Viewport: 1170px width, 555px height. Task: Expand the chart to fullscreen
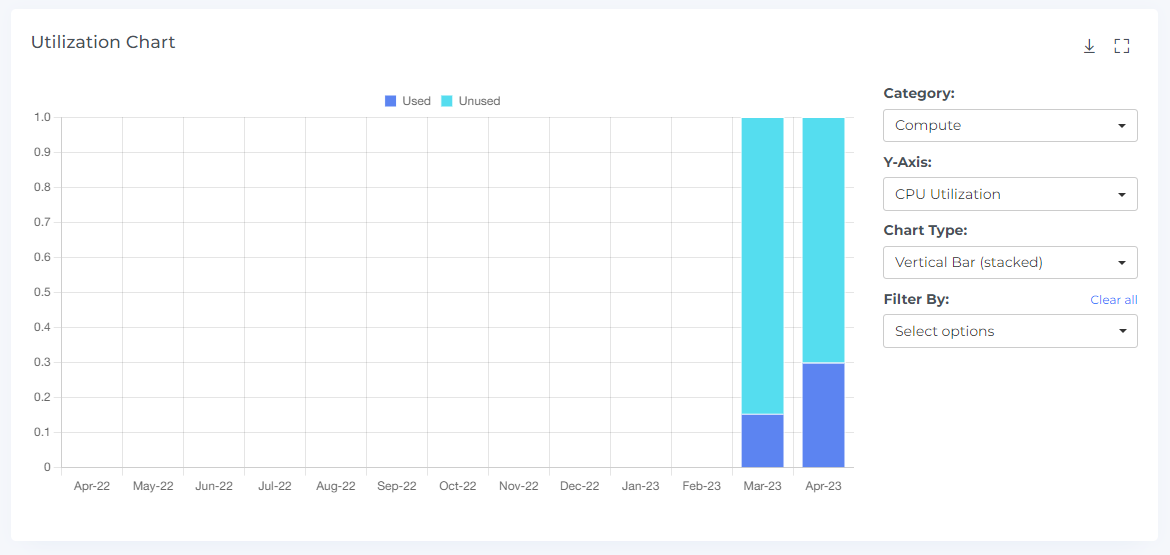click(1121, 46)
